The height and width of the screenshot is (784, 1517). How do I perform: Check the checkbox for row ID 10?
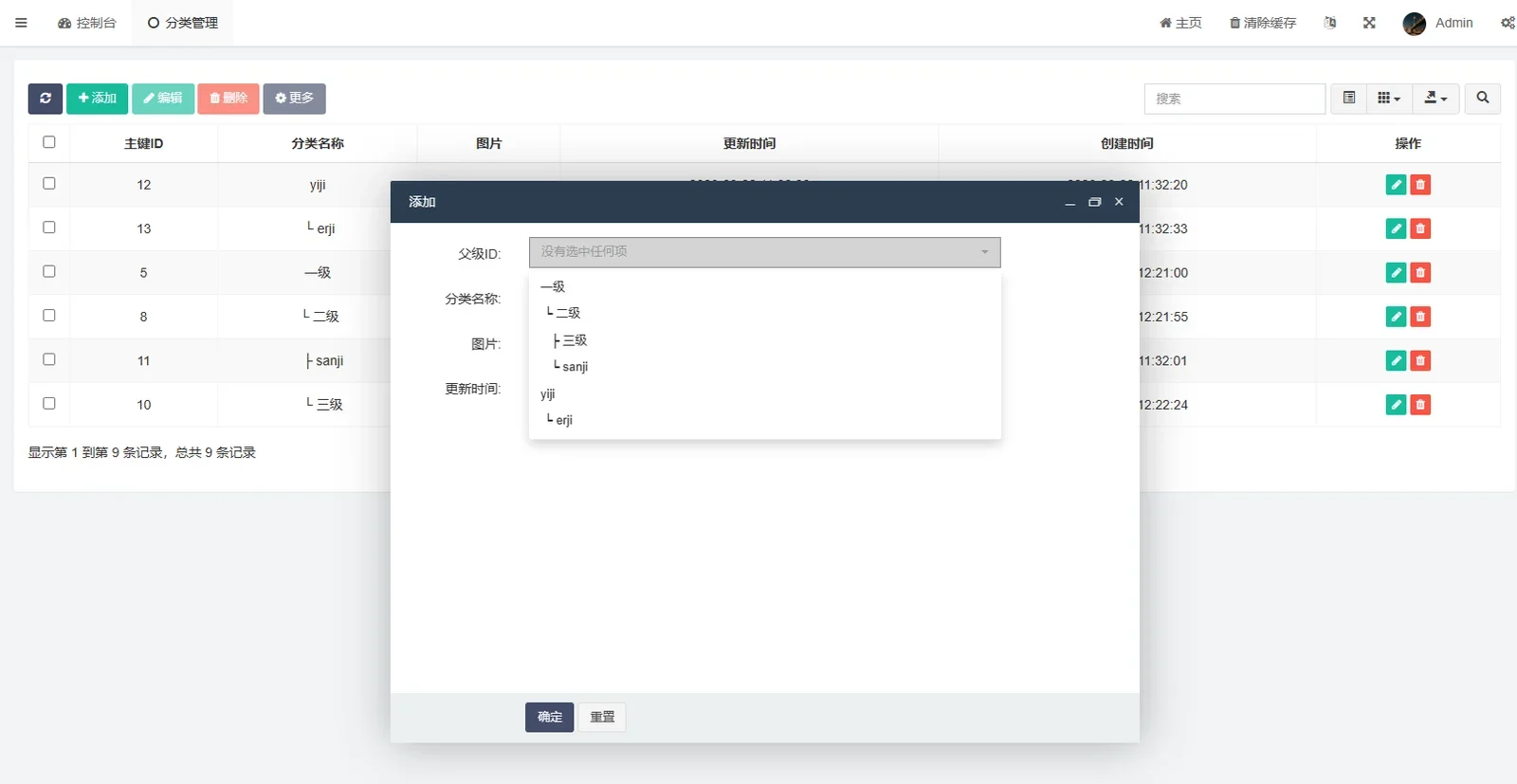click(x=49, y=404)
